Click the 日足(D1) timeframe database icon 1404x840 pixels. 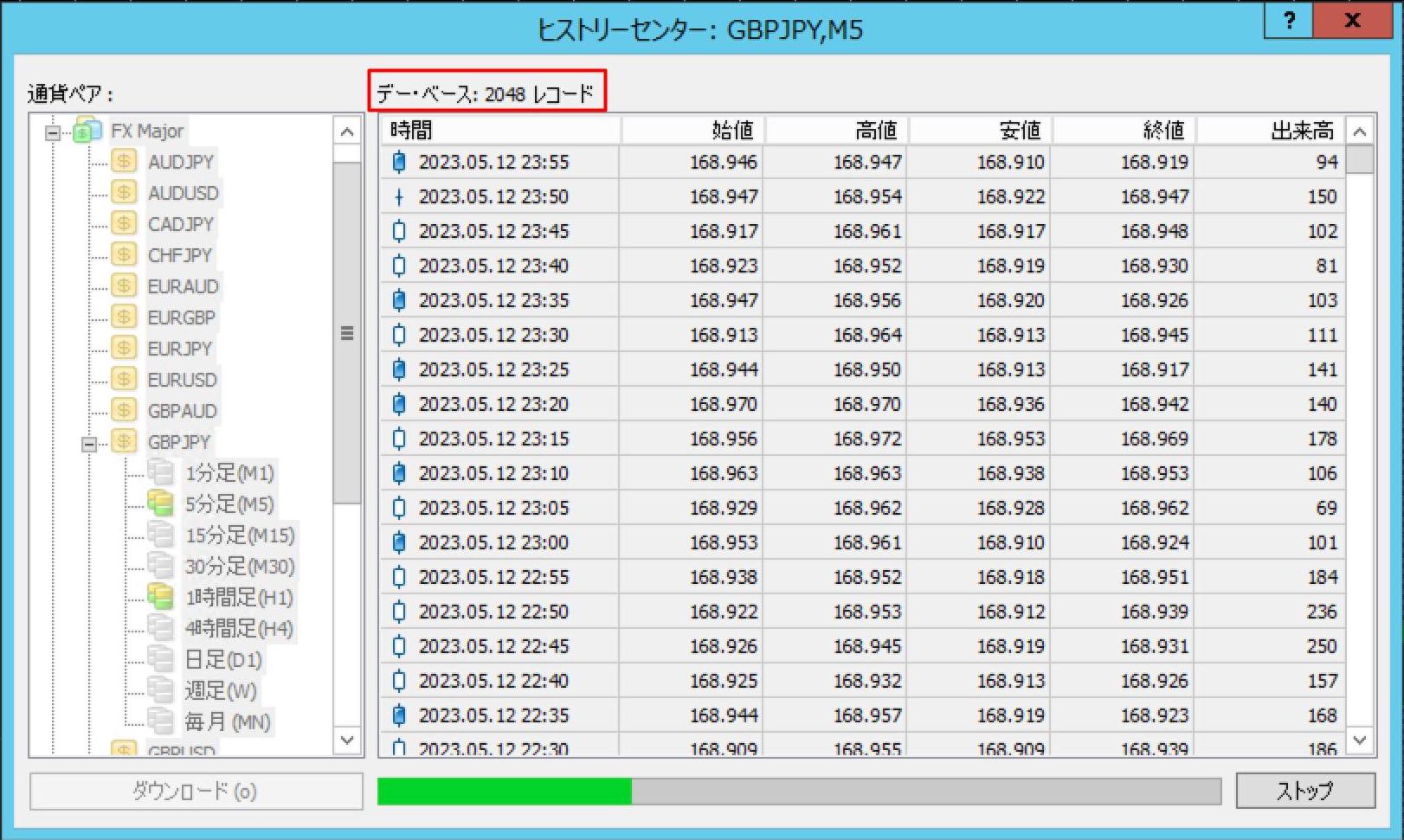160,659
